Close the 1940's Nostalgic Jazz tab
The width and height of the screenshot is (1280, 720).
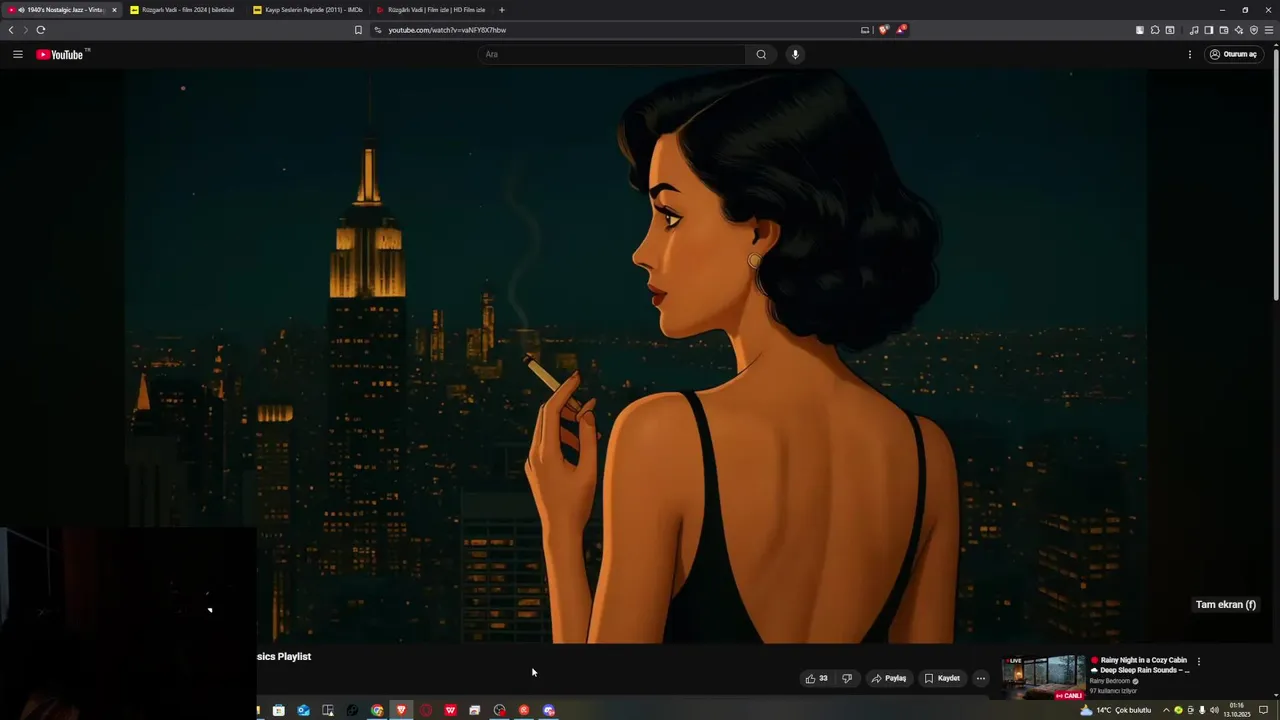114,10
